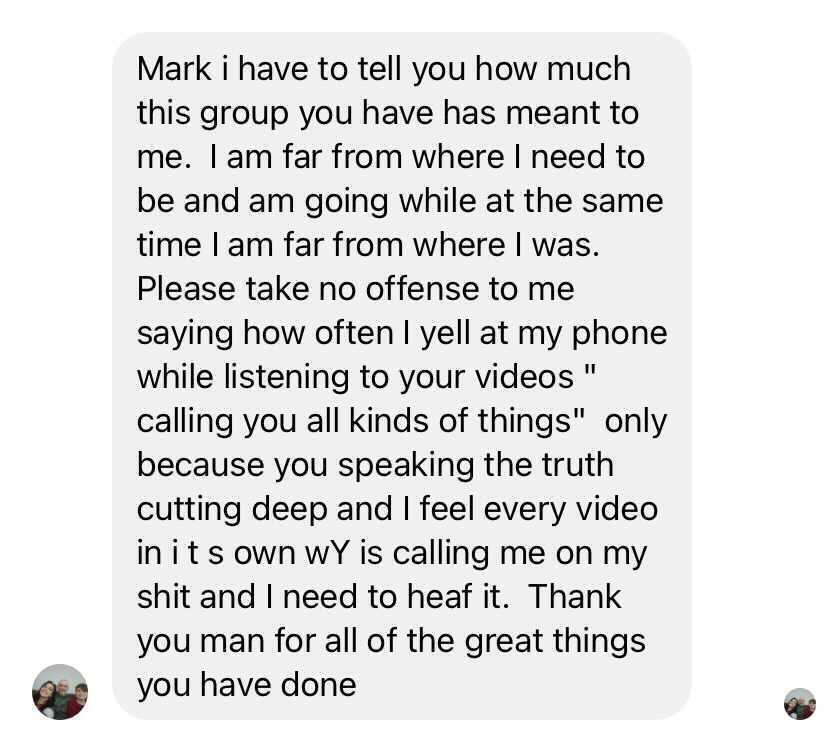Click the line "because you speaking the truth"
This screenshot has height=732, width=828.
click(375, 466)
